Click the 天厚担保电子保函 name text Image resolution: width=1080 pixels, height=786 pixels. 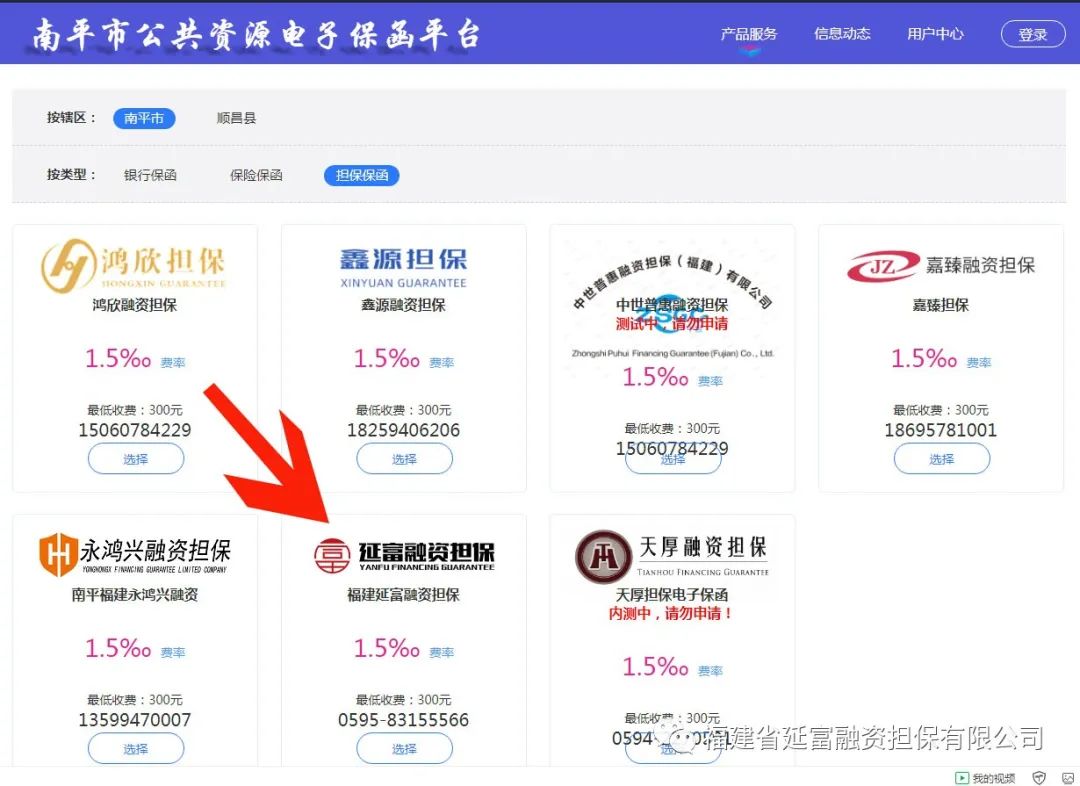click(x=672, y=594)
